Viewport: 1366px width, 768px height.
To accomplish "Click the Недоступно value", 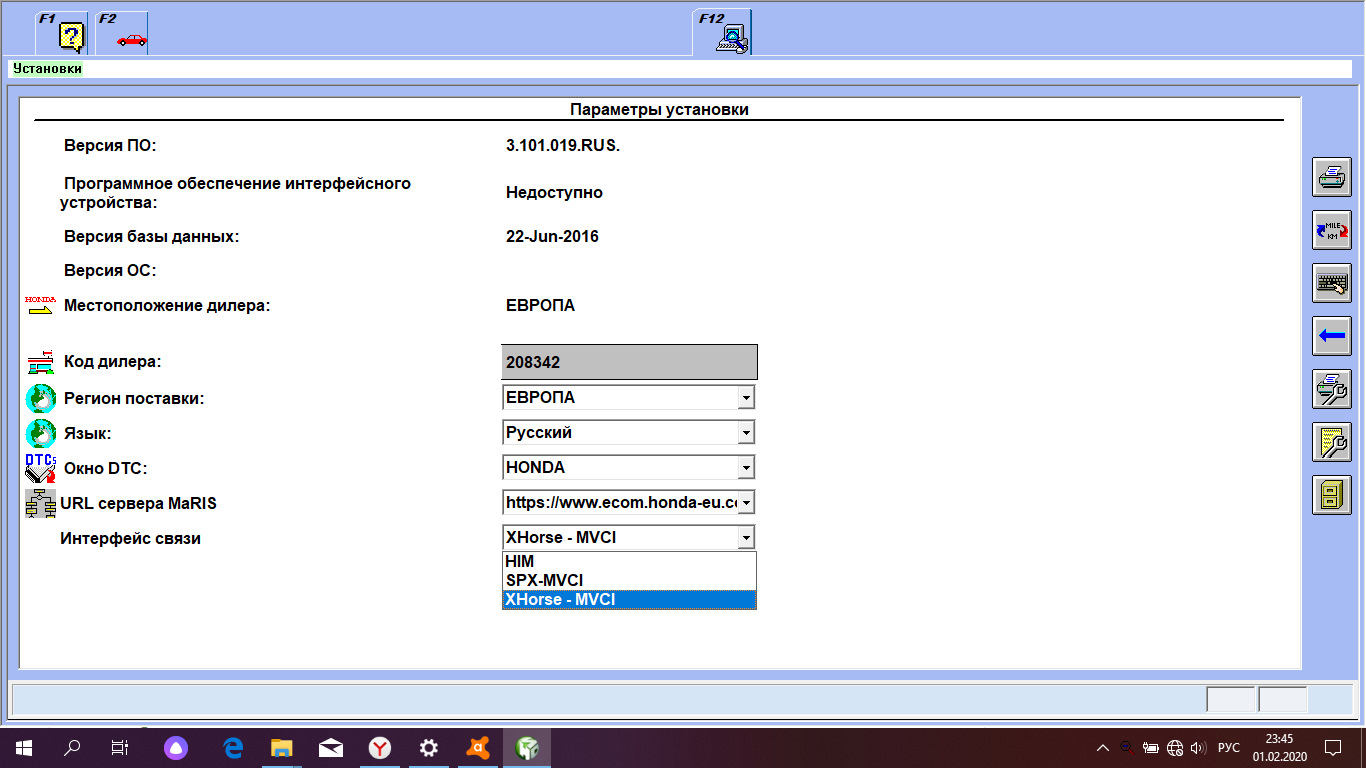I will click(554, 193).
